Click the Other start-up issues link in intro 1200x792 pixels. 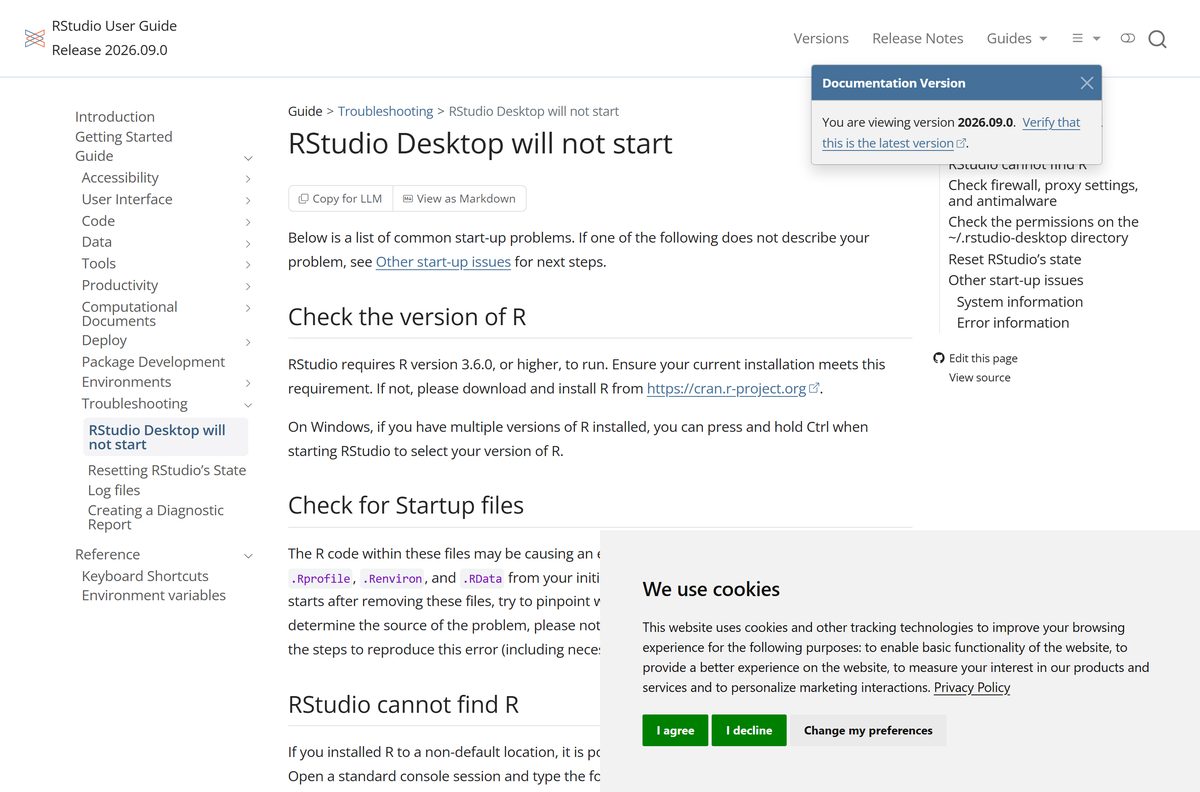(443, 262)
